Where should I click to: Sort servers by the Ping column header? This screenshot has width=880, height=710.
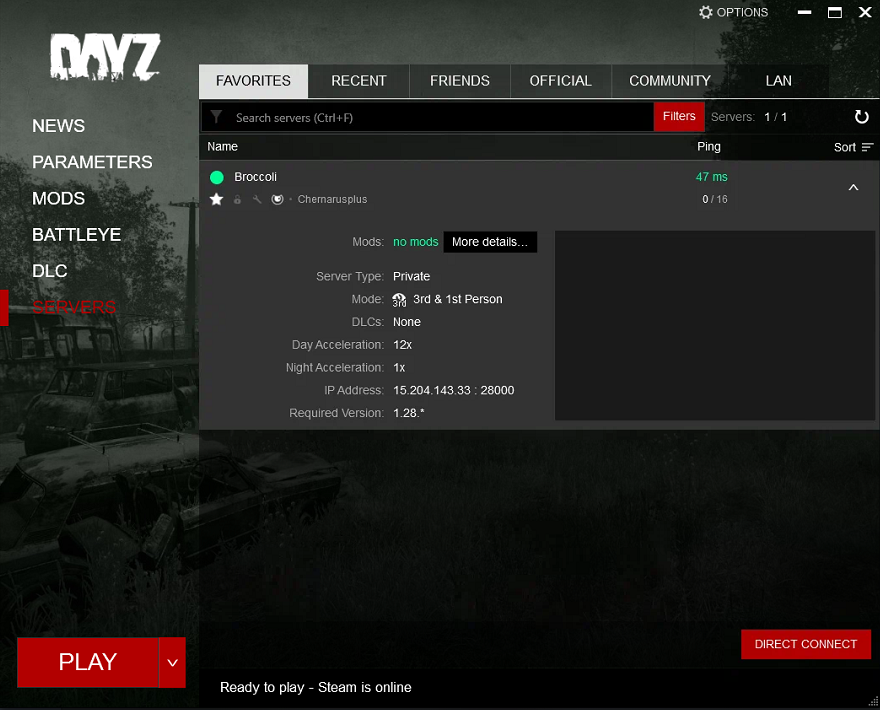pos(709,146)
